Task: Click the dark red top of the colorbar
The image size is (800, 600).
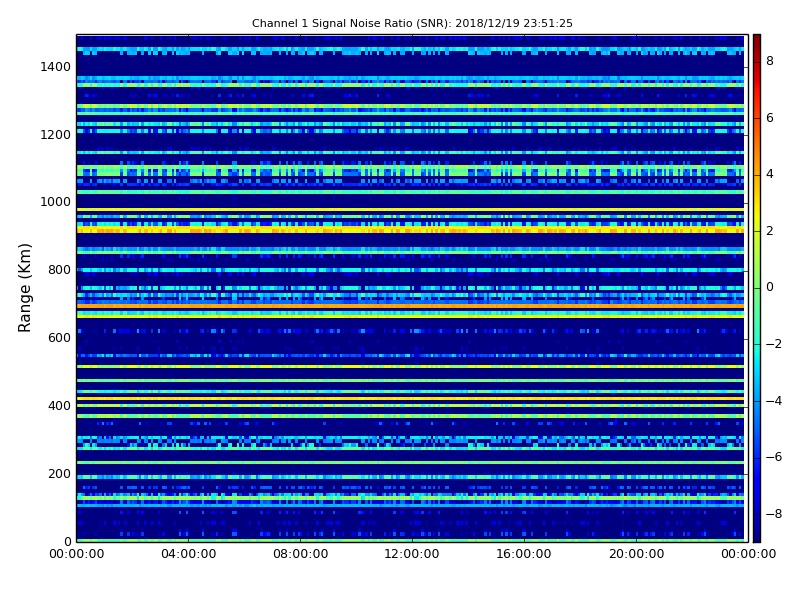Action: (x=757, y=43)
